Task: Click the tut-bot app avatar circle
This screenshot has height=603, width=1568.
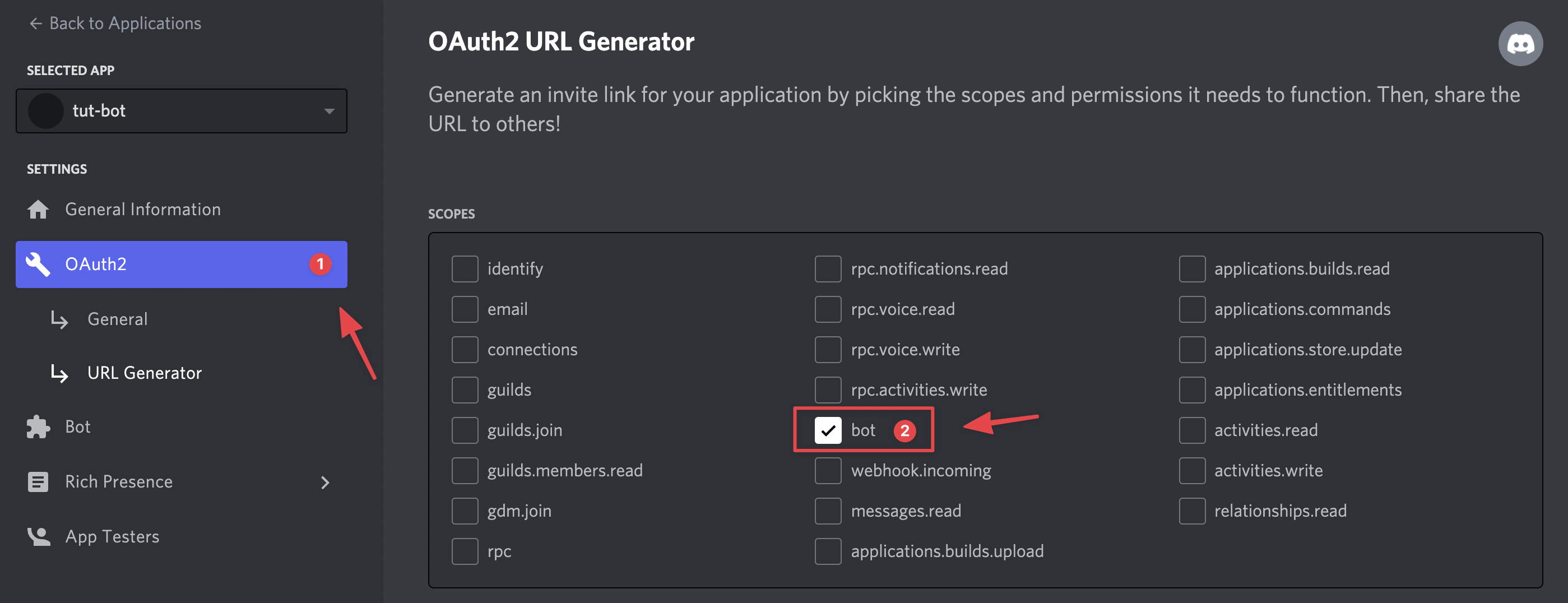Action: coord(45,111)
